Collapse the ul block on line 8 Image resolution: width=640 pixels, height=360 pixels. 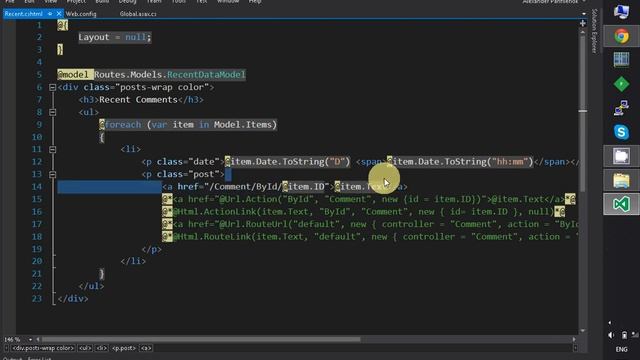(52, 112)
